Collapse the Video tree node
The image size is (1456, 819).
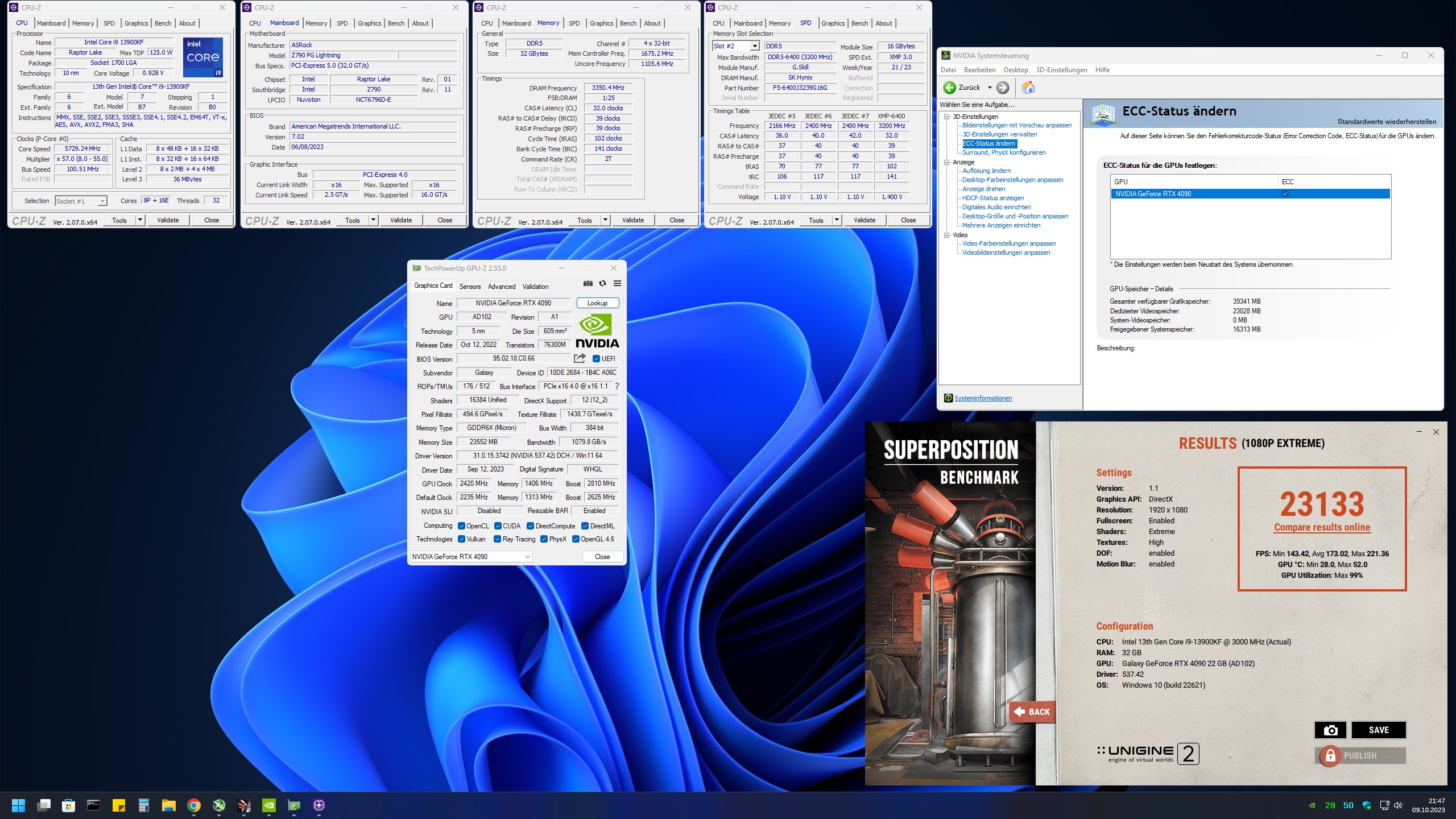click(x=947, y=235)
